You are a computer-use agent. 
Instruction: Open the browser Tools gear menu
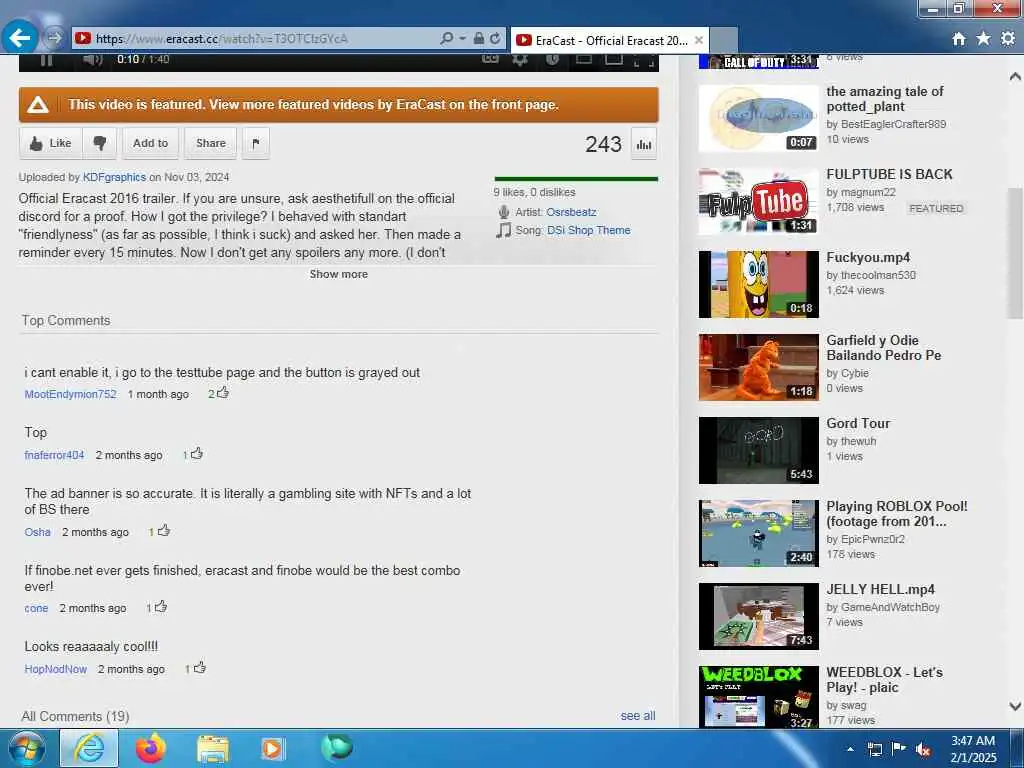coord(1008,39)
